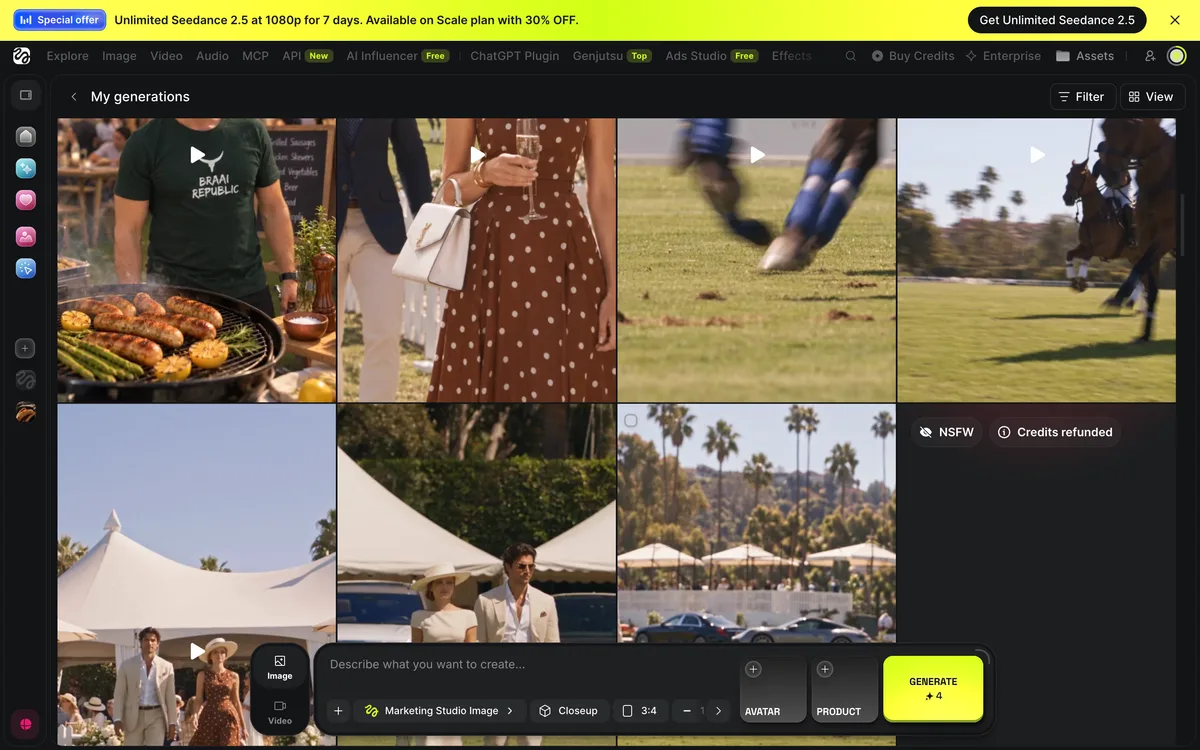This screenshot has width=1200, height=750.
Task: Add an Avatar reference
Action: click(773, 689)
